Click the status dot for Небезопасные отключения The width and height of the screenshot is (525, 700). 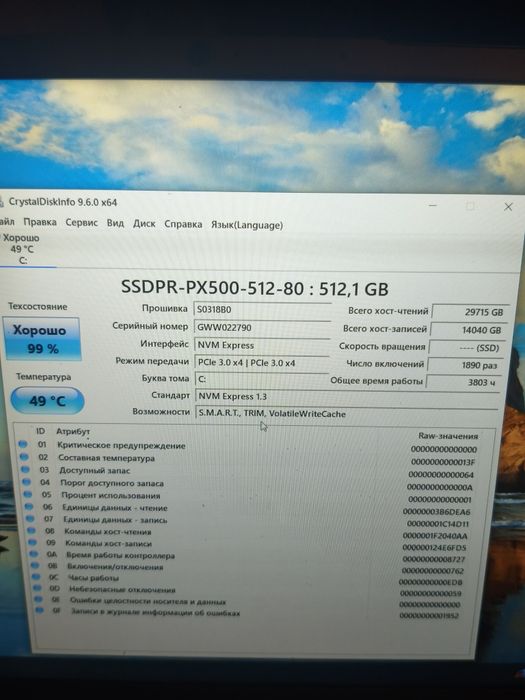point(38,588)
